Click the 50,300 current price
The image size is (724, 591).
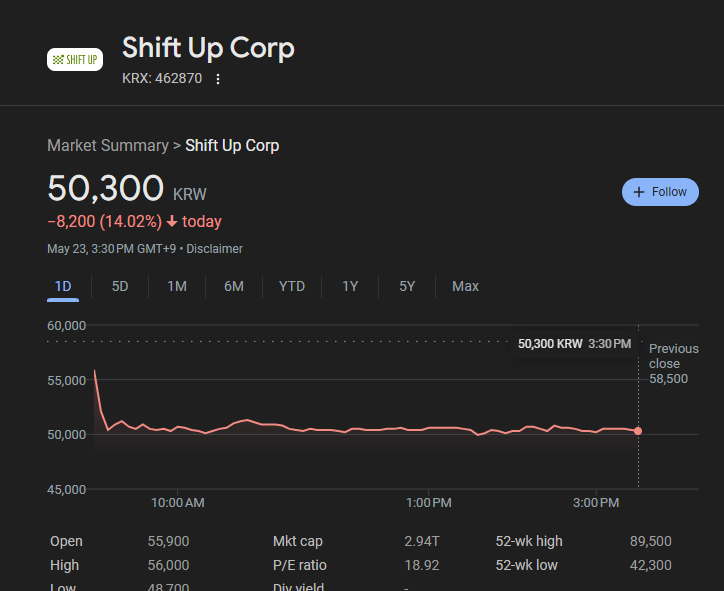(105, 188)
